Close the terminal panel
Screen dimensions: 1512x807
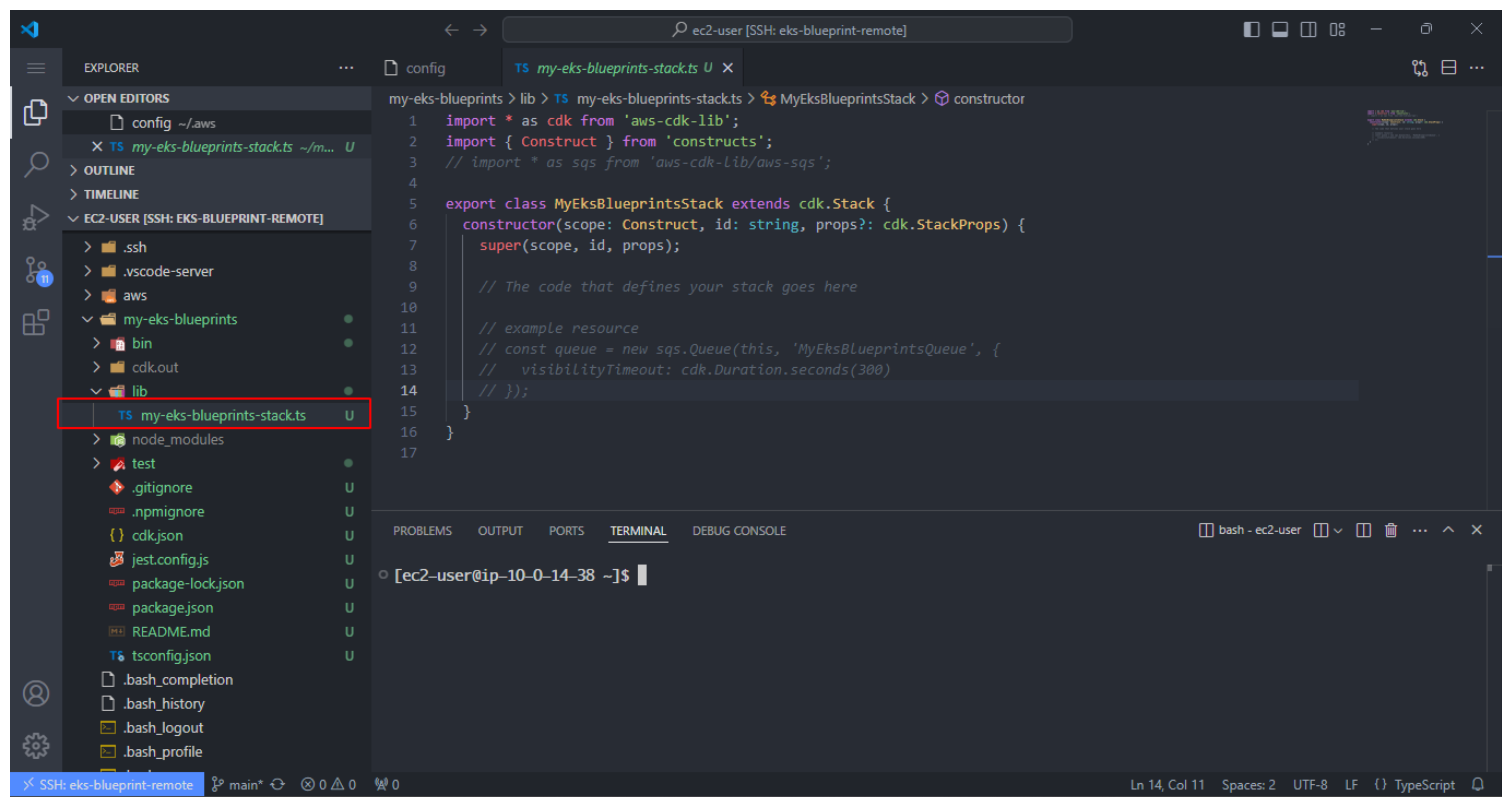[x=1477, y=530]
